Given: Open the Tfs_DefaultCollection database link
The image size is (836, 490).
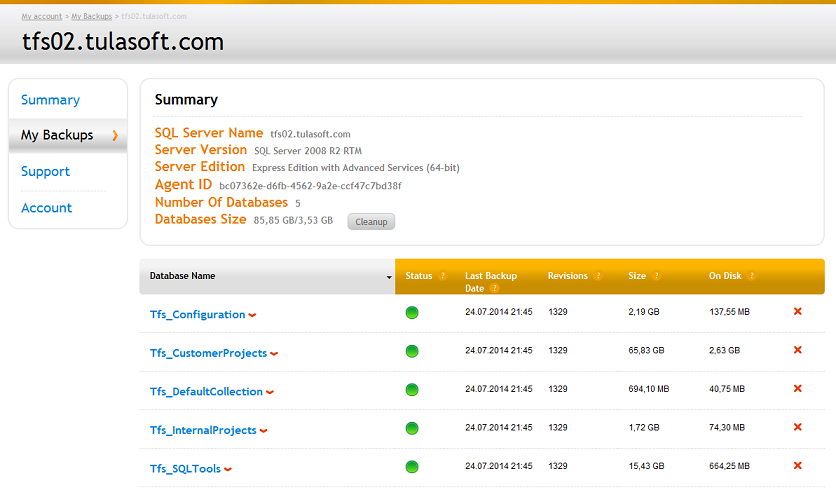Looking at the screenshot, I should 206,391.
